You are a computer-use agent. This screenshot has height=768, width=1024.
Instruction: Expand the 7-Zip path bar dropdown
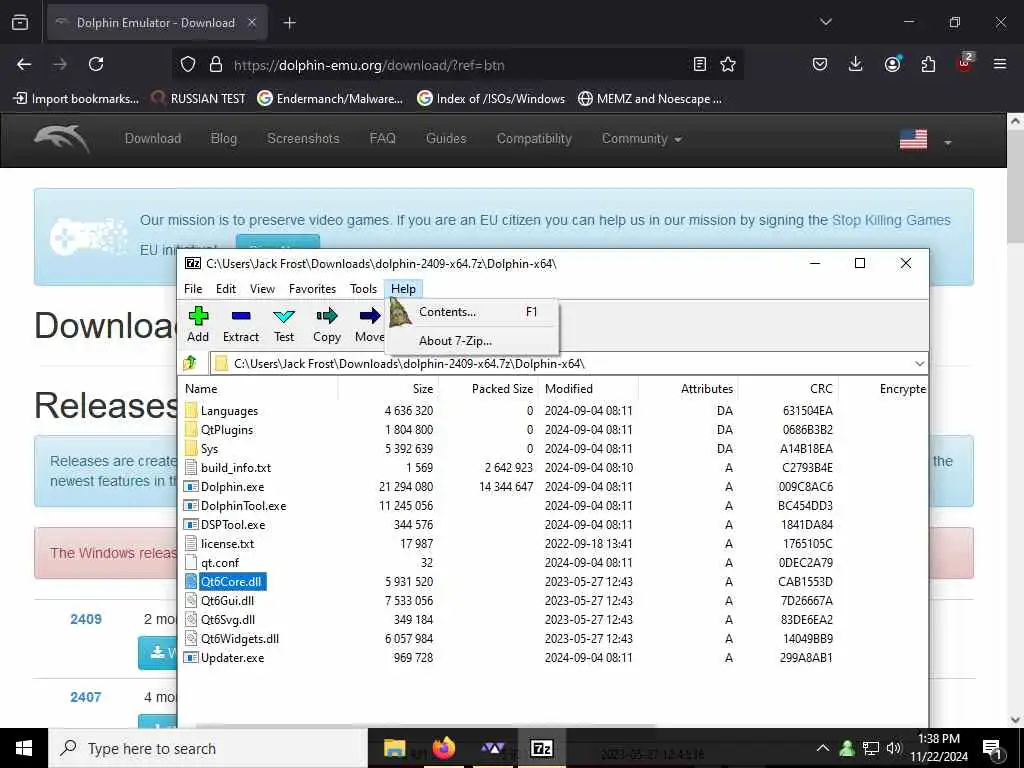[x=920, y=364]
